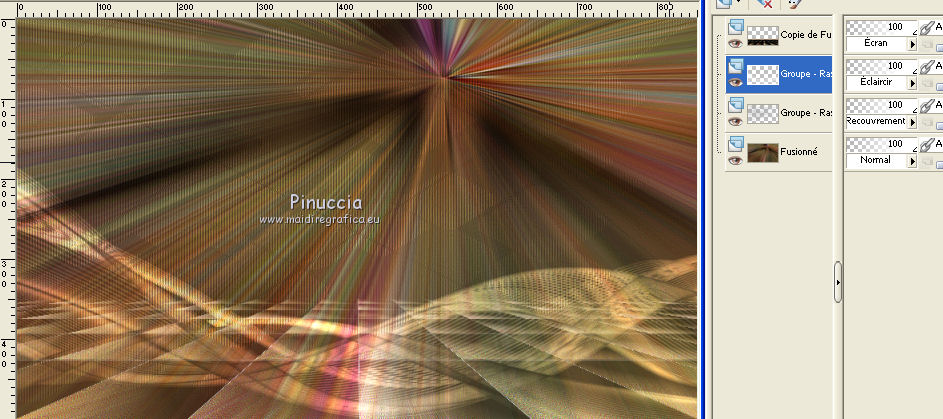Click the light burst center on the canvas
The height and width of the screenshot is (419, 943).
tap(445, 76)
